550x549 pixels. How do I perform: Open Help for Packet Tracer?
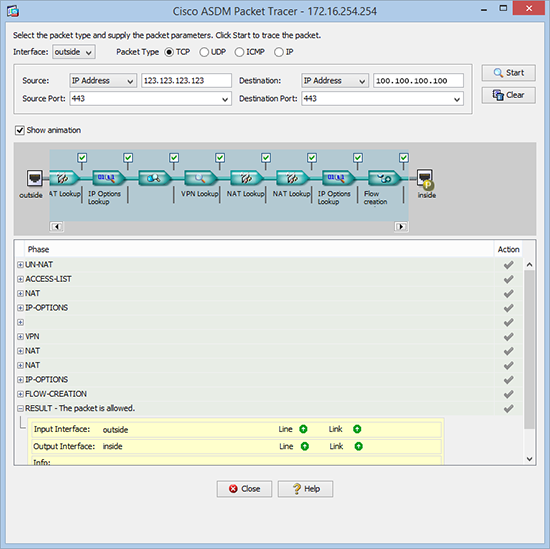point(305,489)
